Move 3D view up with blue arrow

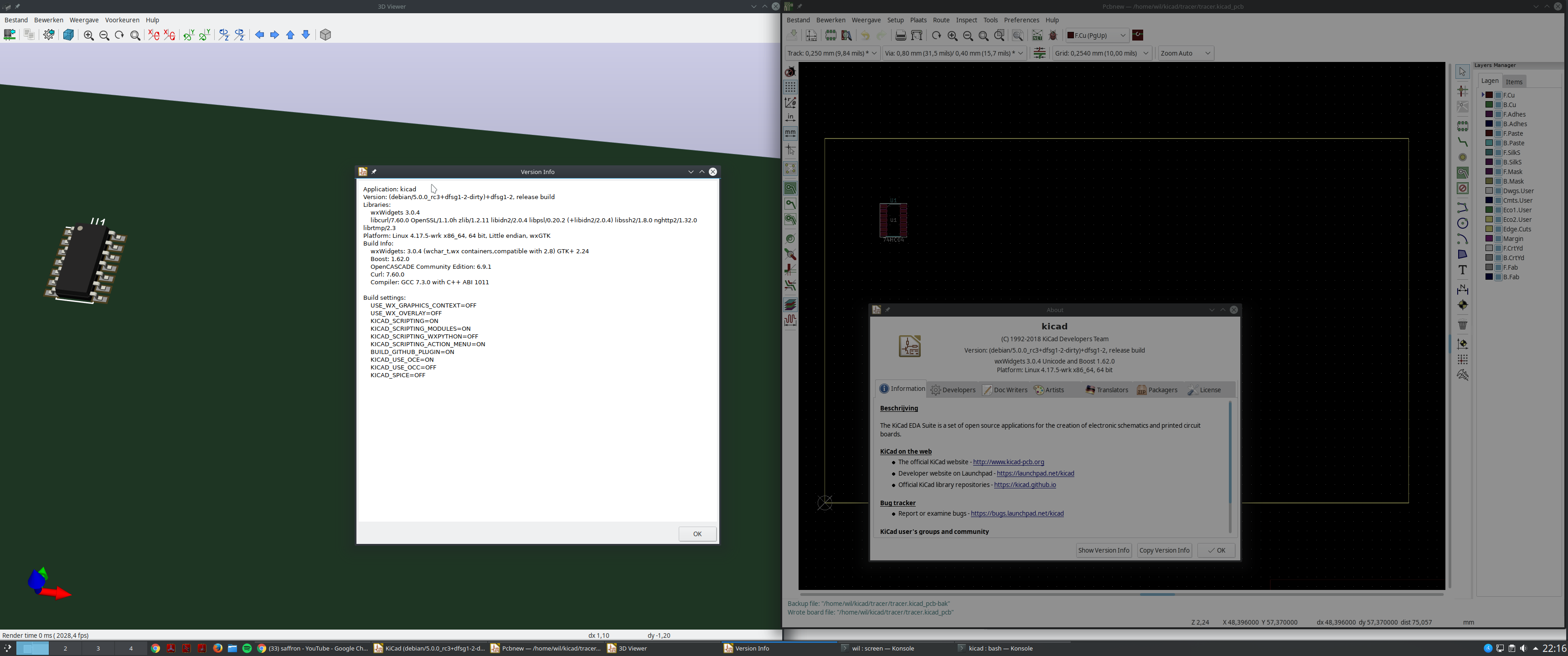(x=290, y=35)
